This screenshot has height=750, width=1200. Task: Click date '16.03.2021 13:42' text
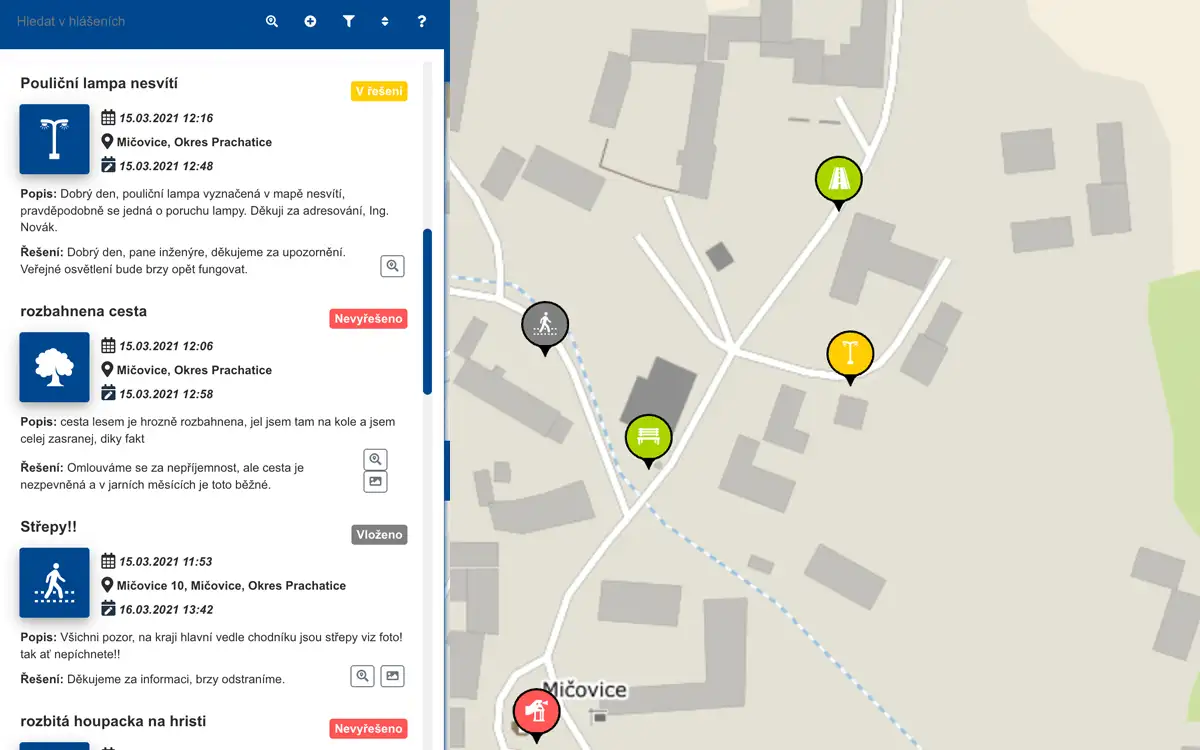[166, 609]
